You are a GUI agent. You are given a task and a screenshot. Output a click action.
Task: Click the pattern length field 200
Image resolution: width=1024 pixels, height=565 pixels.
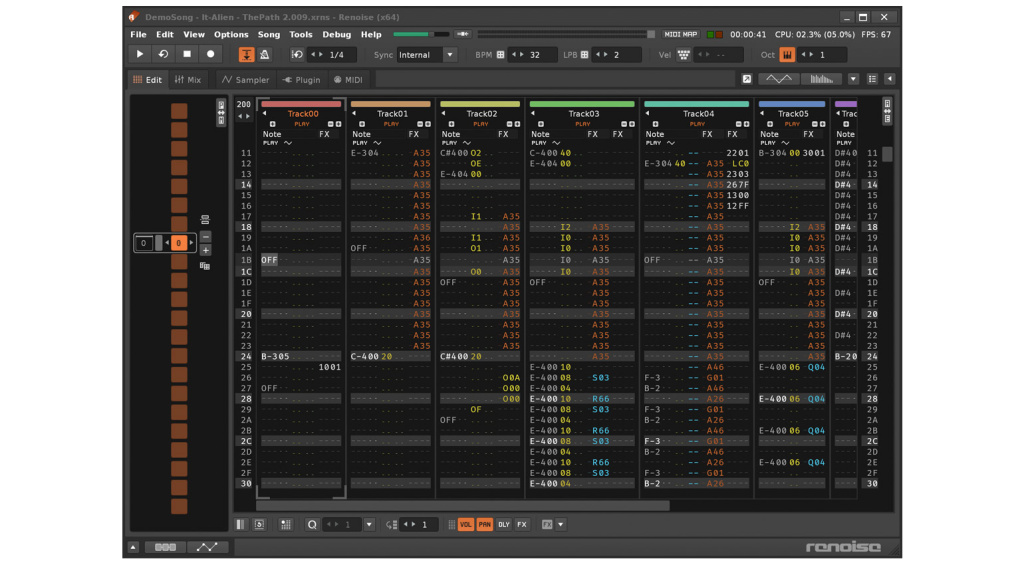pos(244,104)
